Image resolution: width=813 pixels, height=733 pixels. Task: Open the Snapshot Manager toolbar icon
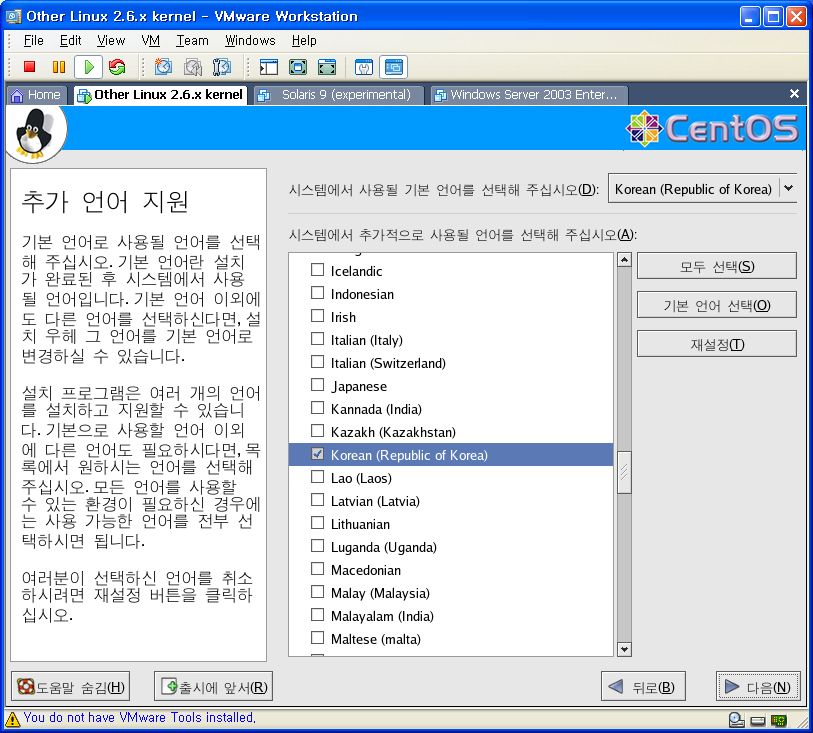point(222,67)
